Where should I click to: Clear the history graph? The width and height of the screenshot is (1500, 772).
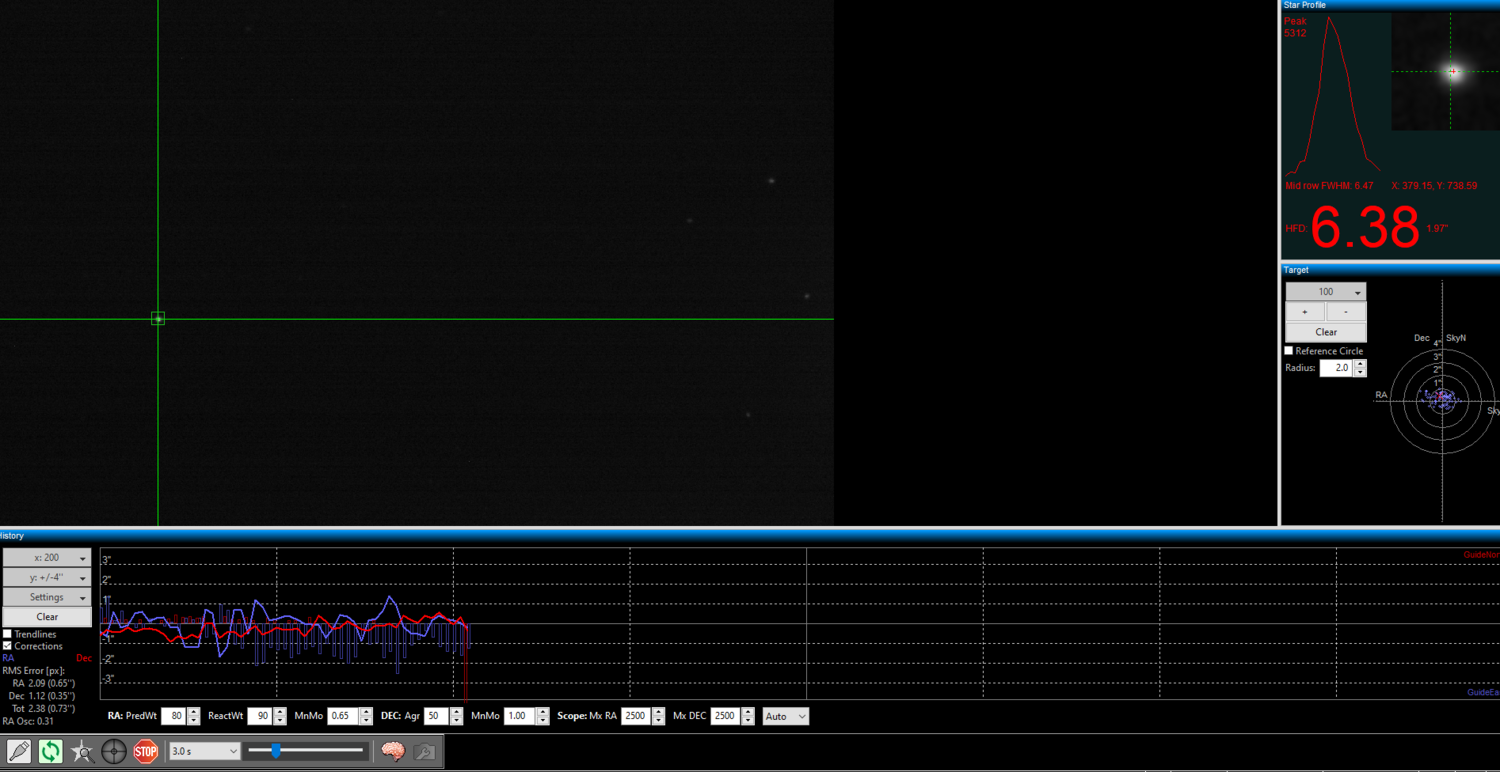(47, 617)
